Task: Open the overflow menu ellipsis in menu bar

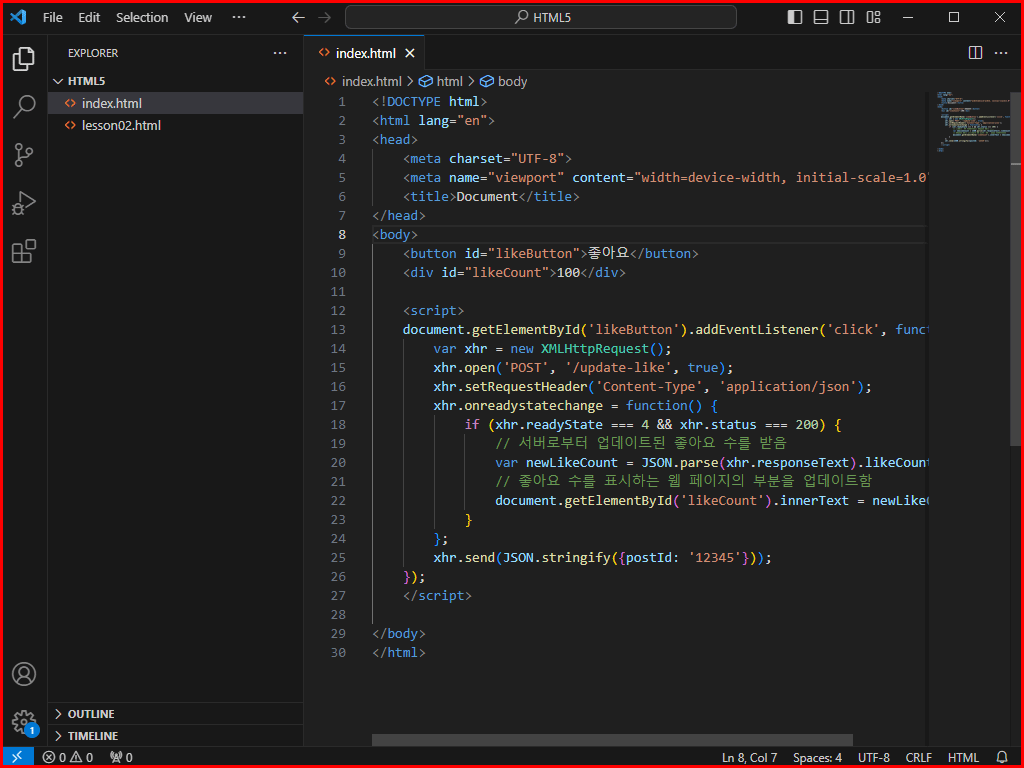Action: click(x=239, y=18)
